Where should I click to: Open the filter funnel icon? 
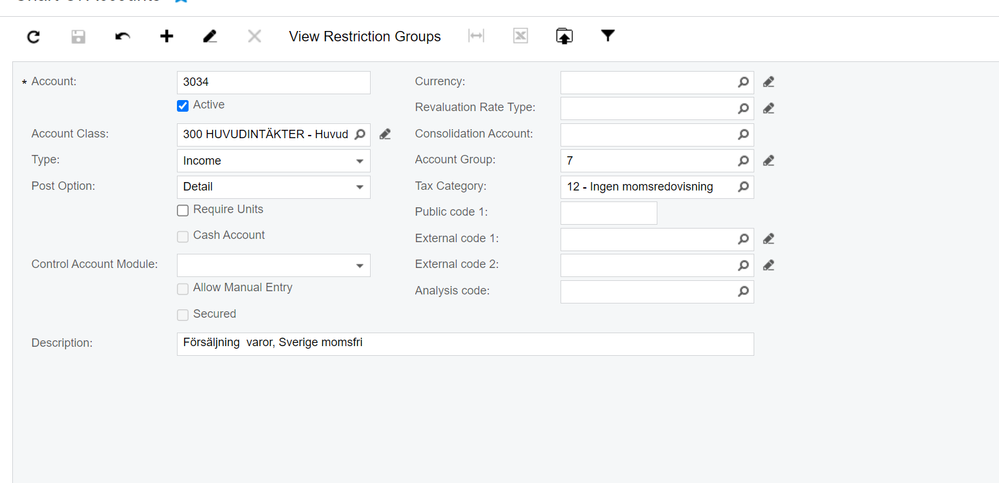(x=608, y=36)
